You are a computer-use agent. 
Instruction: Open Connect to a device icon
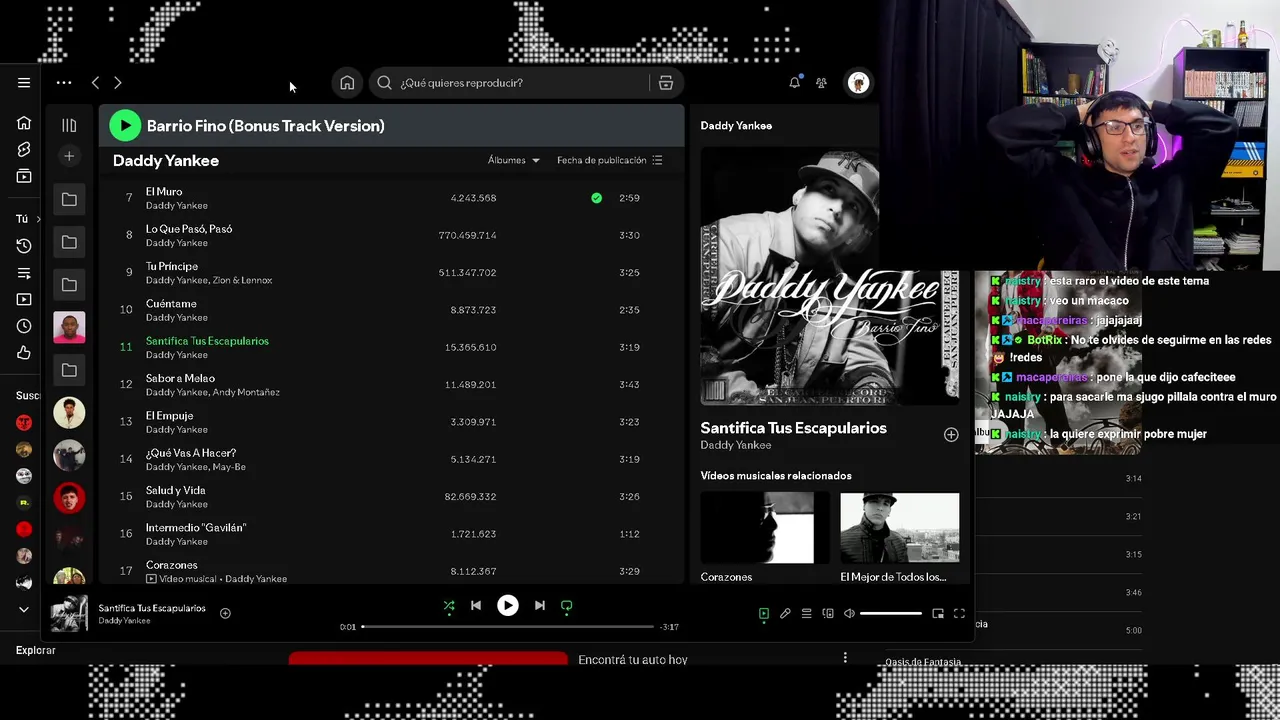pyautogui.click(x=828, y=613)
